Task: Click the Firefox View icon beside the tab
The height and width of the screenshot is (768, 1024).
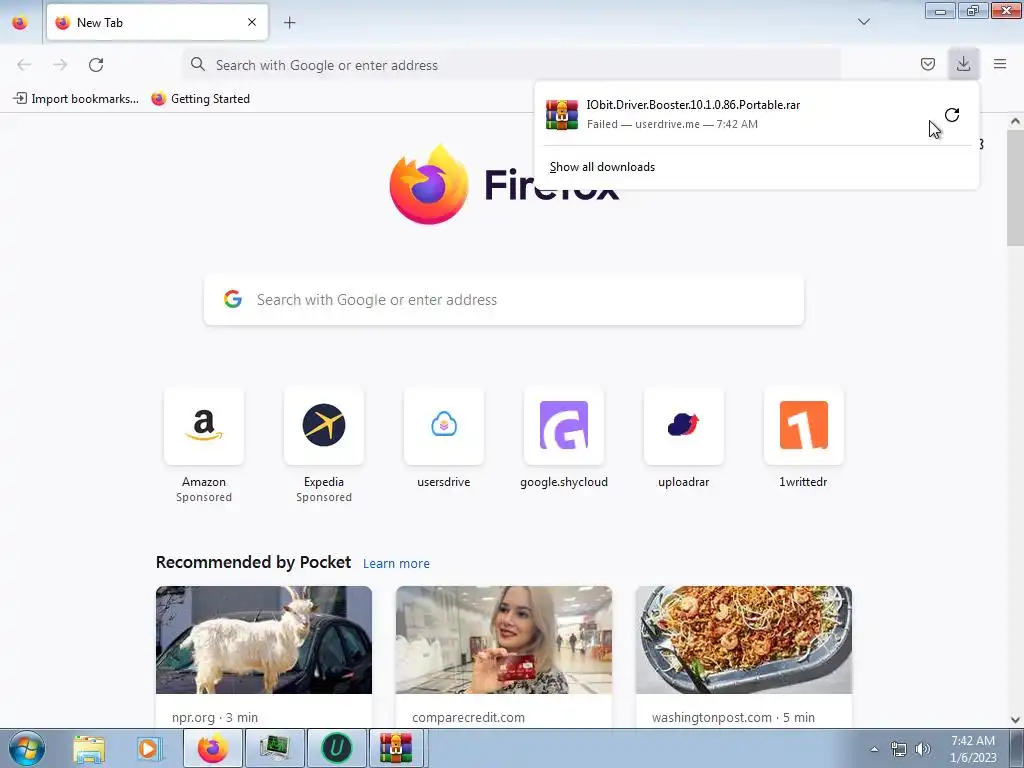Action: (20, 22)
